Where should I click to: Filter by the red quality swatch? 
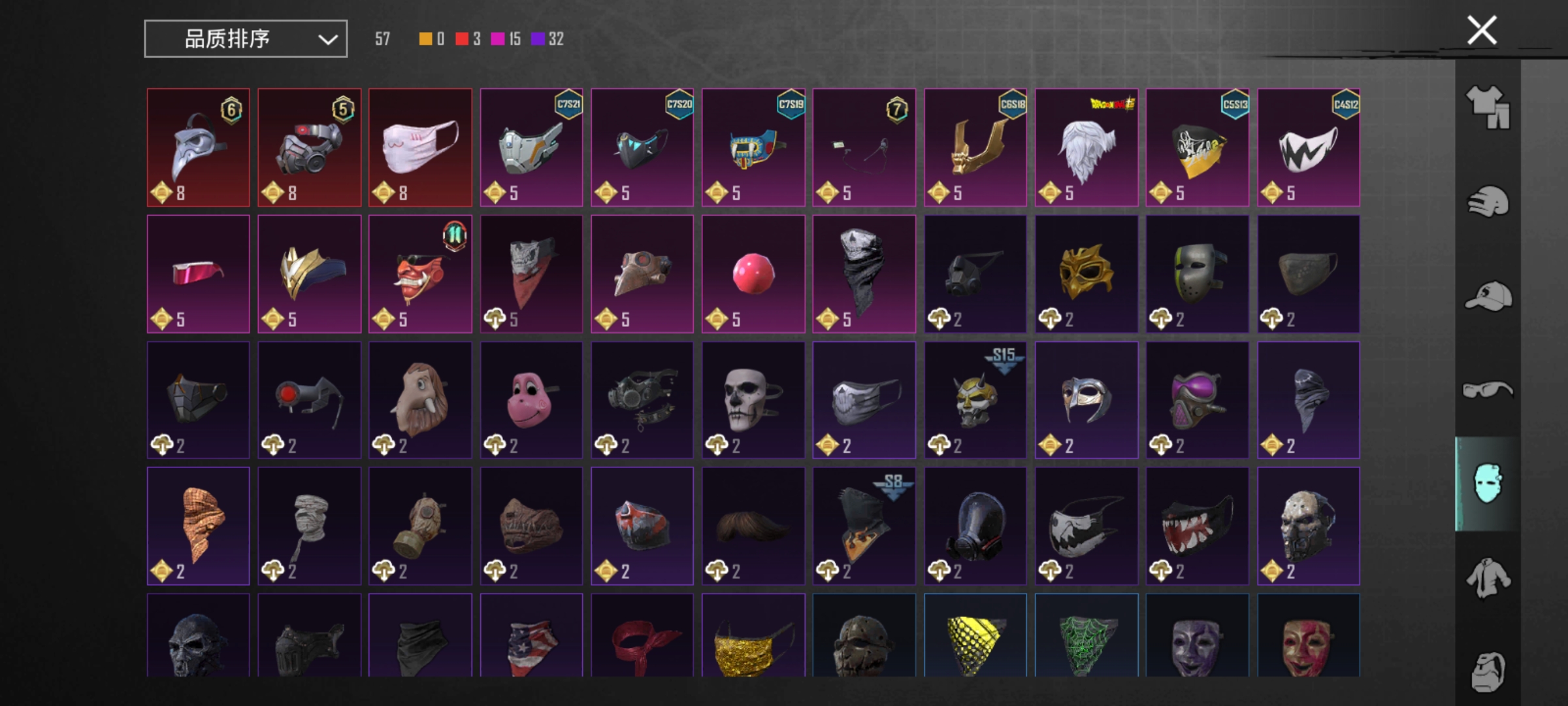[x=468, y=39]
